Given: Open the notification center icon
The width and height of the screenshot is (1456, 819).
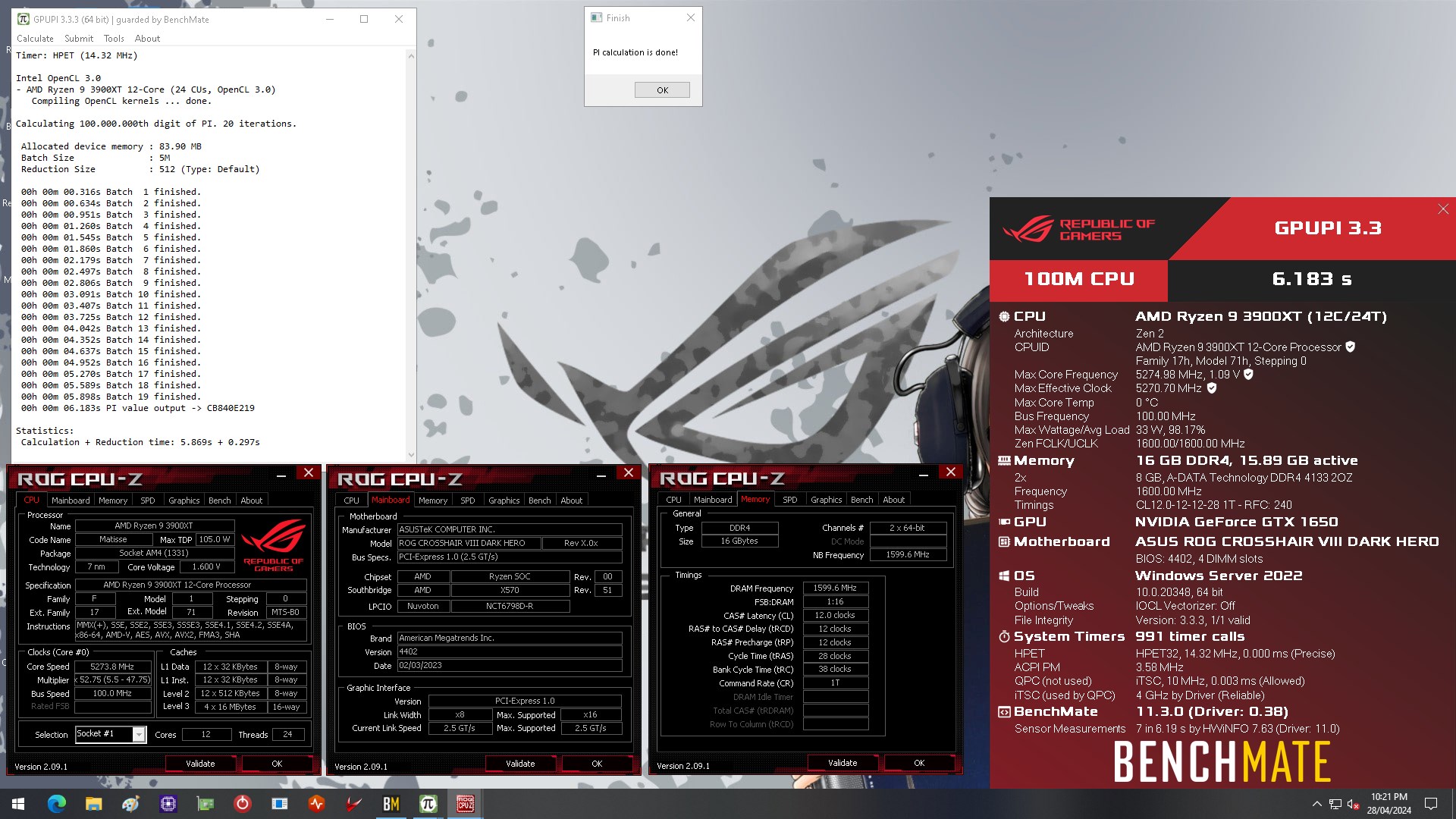Looking at the screenshot, I should pyautogui.click(x=1431, y=804).
